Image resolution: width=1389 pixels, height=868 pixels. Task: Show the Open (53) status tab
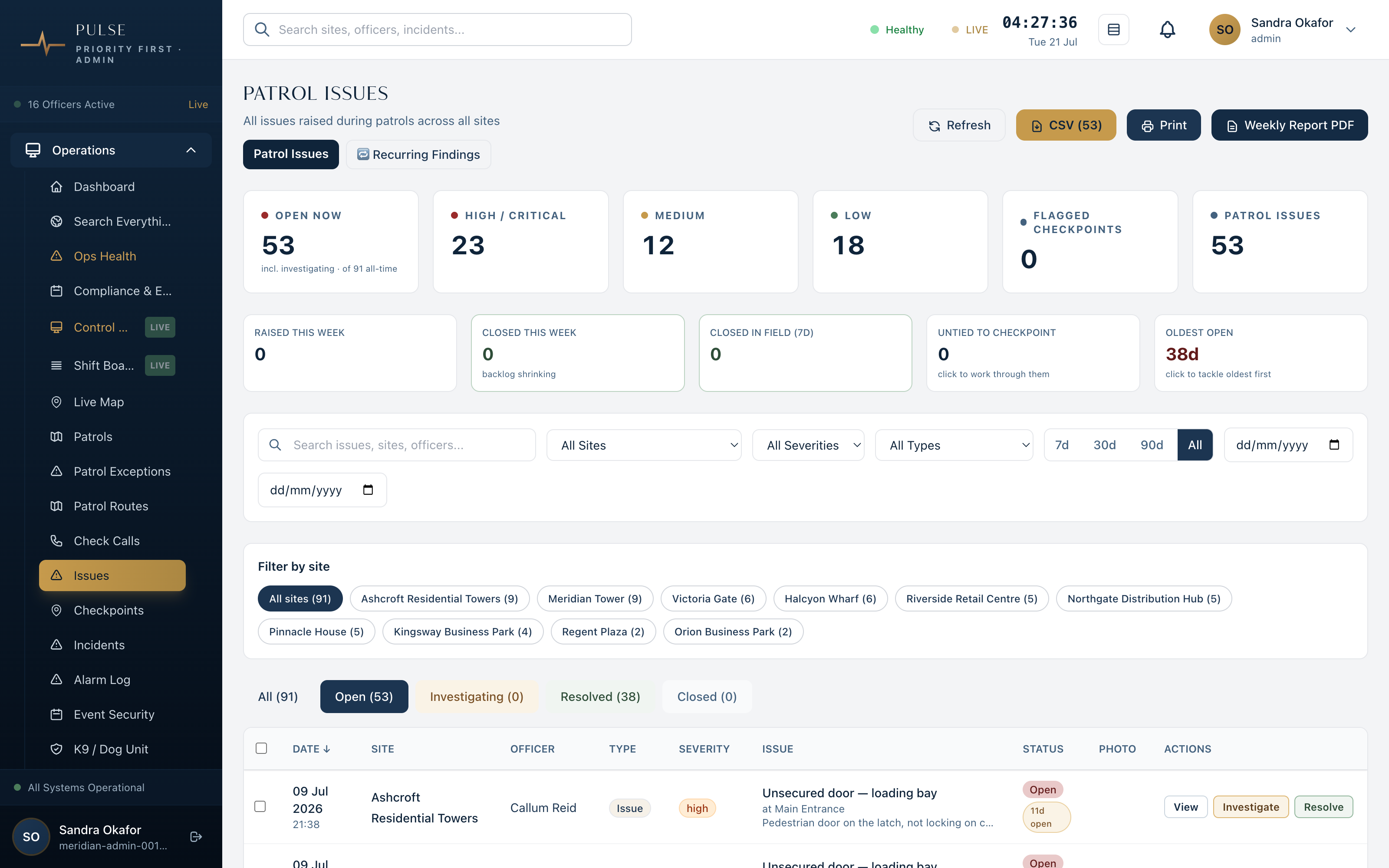coord(364,696)
